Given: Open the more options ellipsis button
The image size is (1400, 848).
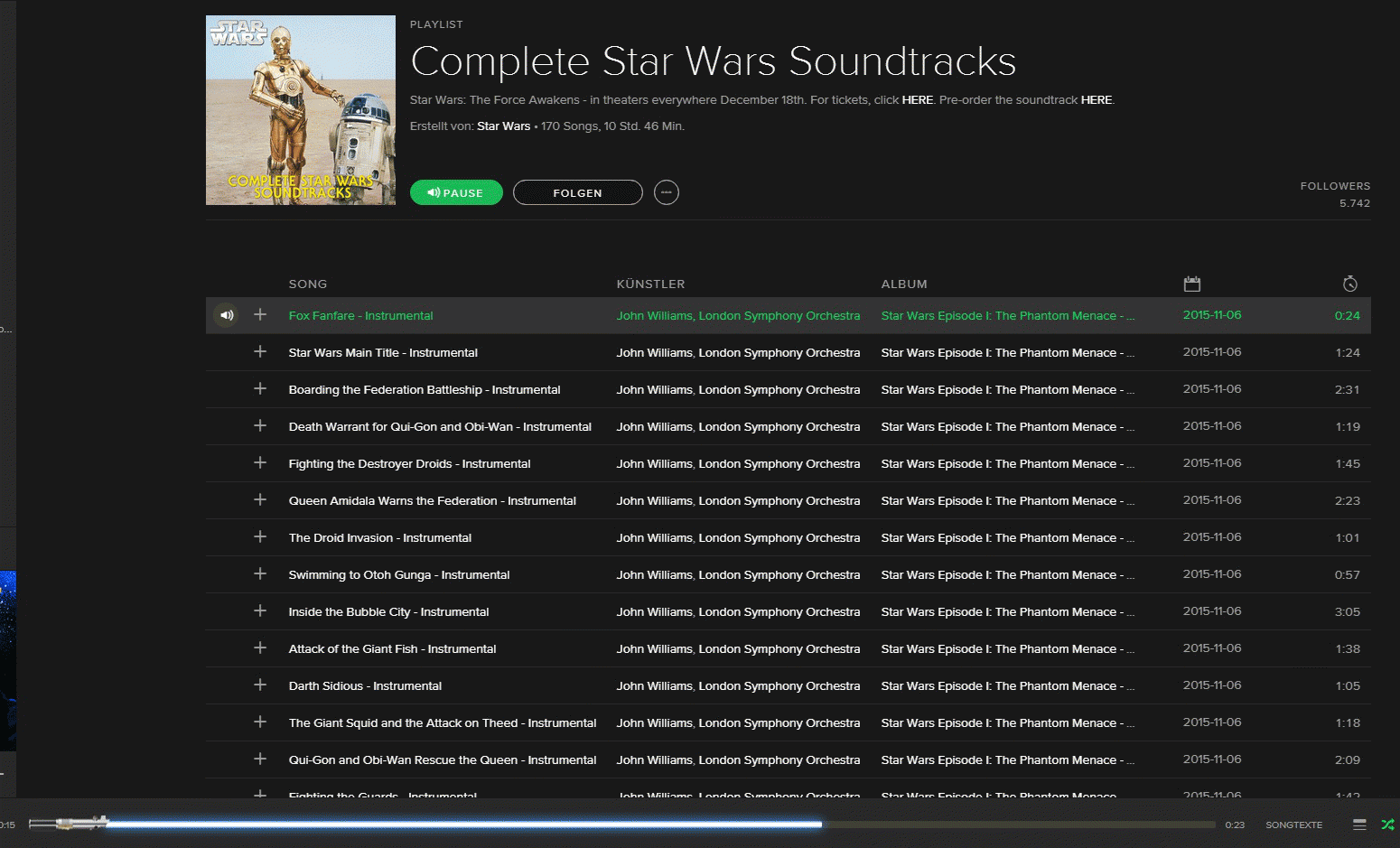Looking at the screenshot, I should click(x=667, y=192).
